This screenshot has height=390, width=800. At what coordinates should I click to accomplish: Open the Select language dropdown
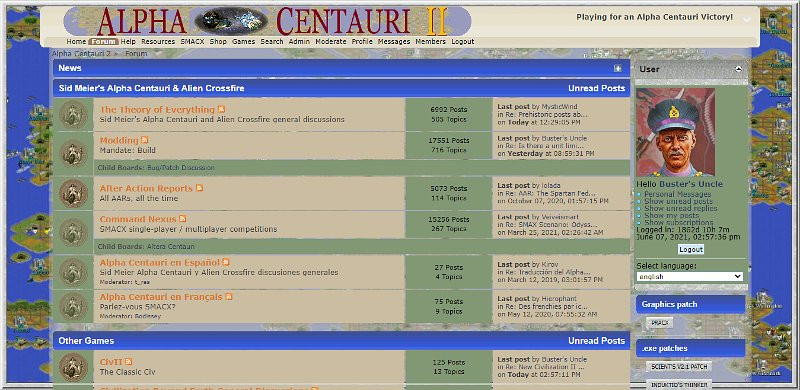click(690, 276)
